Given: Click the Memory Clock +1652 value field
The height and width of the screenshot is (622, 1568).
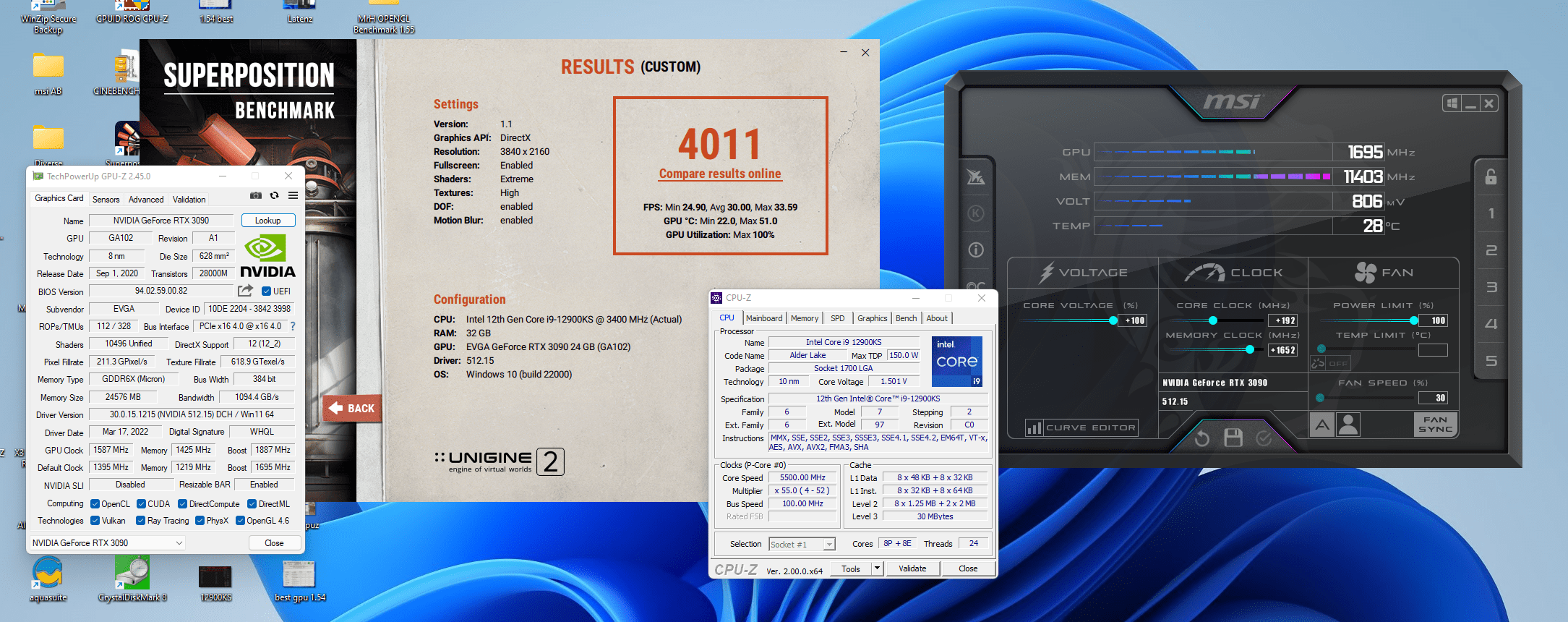Looking at the screenshot, I should 1283,350.
